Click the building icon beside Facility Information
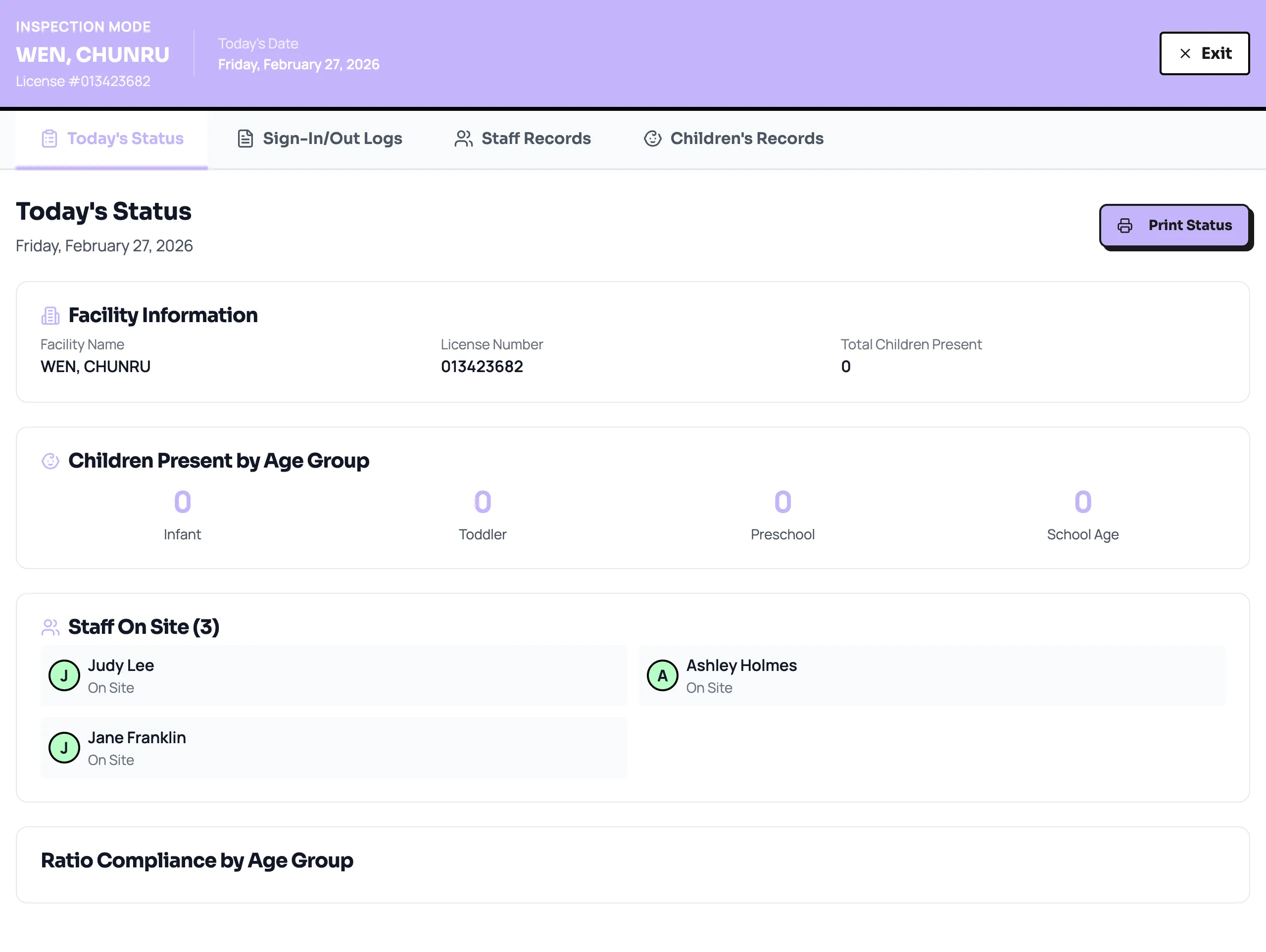The height and width of the screenshot is (952, 1266). [50, 315]
